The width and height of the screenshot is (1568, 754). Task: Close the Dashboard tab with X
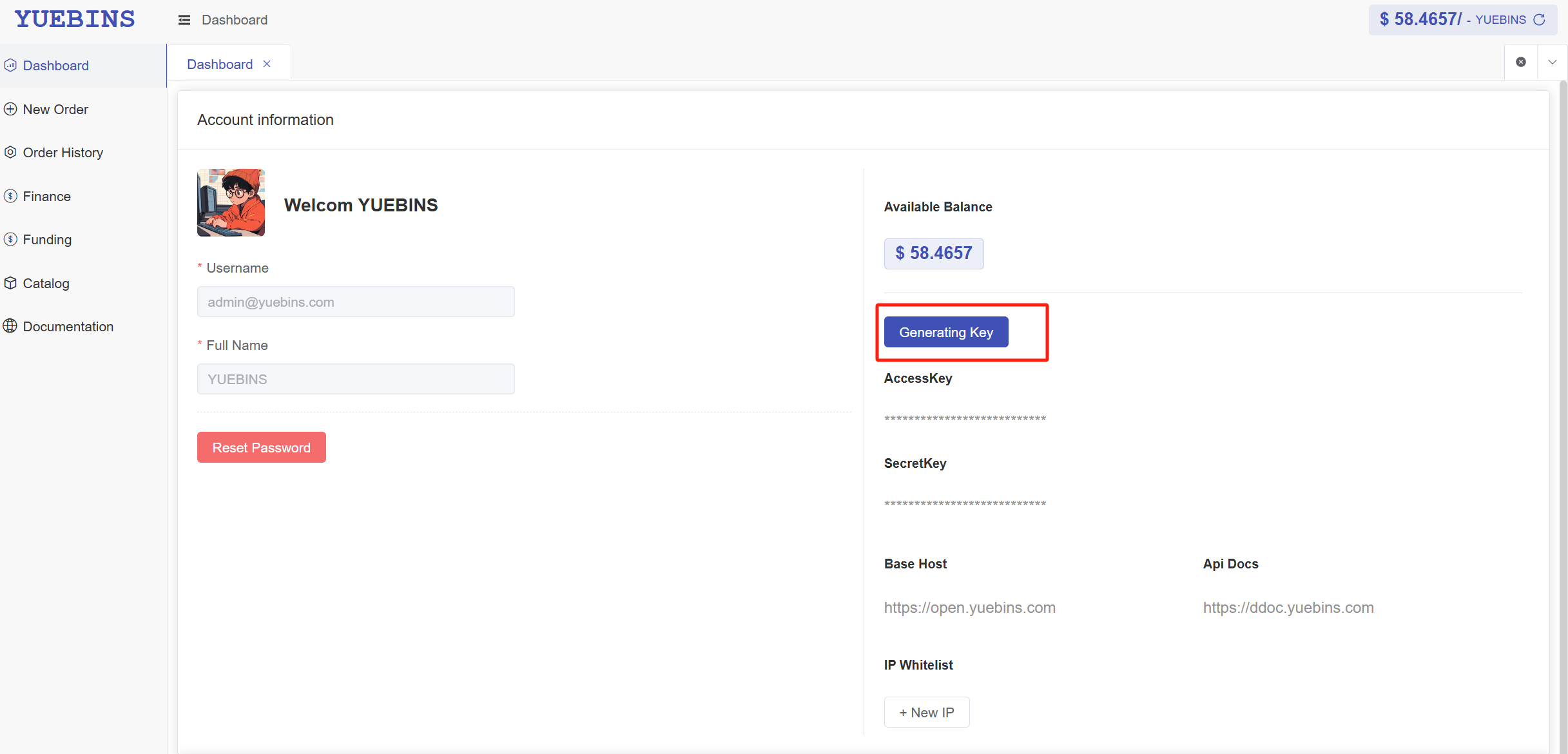tap(267, 64)
